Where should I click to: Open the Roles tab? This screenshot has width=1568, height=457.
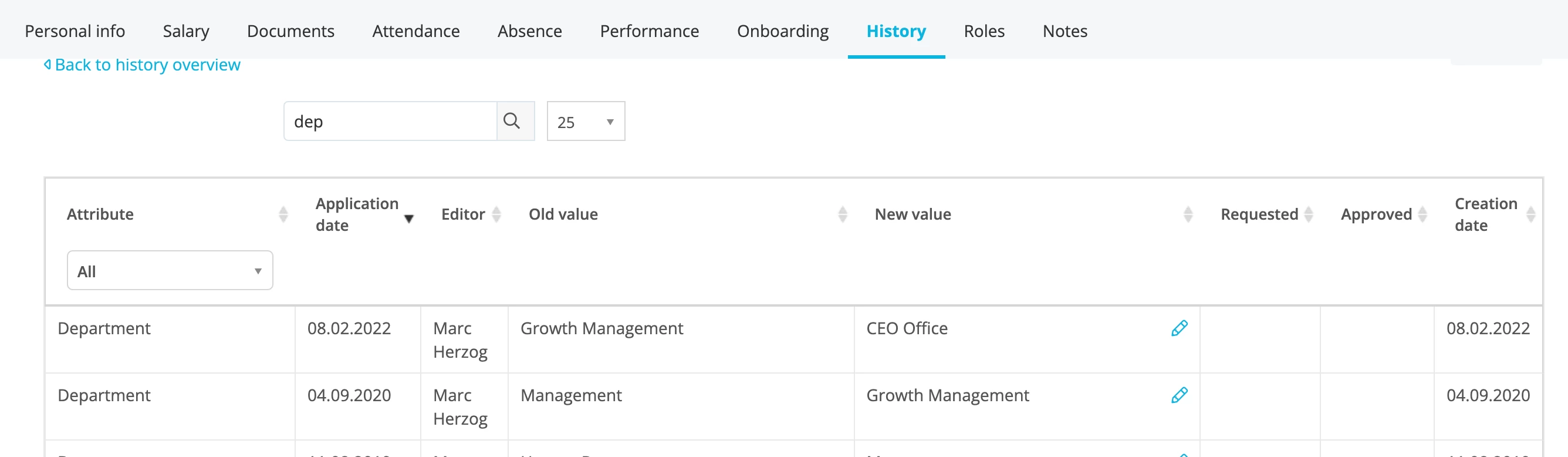point(984,31)
